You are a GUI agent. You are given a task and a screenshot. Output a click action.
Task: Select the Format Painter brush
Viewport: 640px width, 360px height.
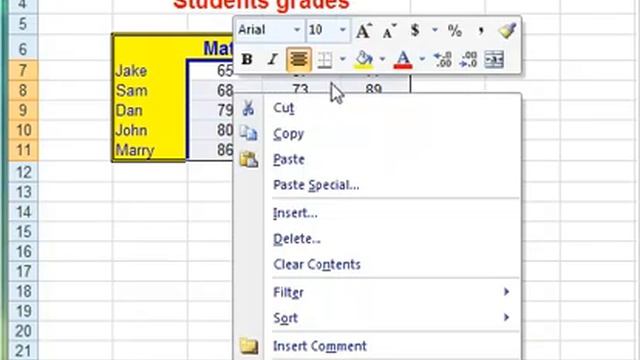tap(507, 31)
